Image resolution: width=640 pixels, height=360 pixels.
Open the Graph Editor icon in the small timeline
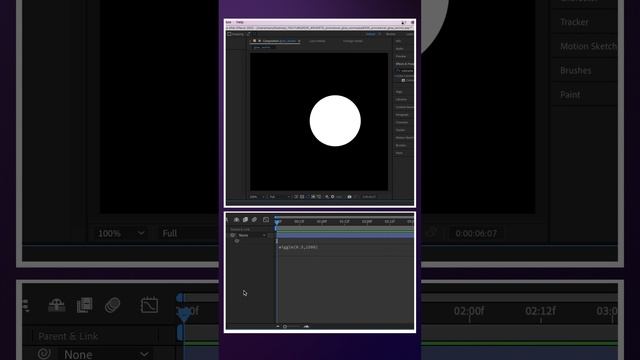(266, 220)
